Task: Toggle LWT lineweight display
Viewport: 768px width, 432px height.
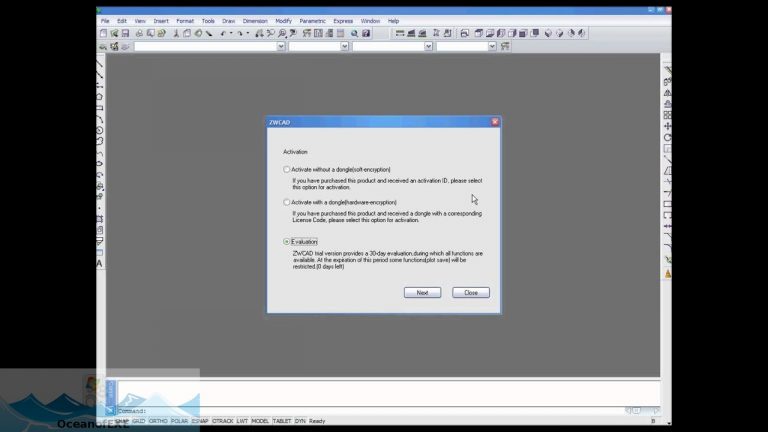Action: point(242,421)
